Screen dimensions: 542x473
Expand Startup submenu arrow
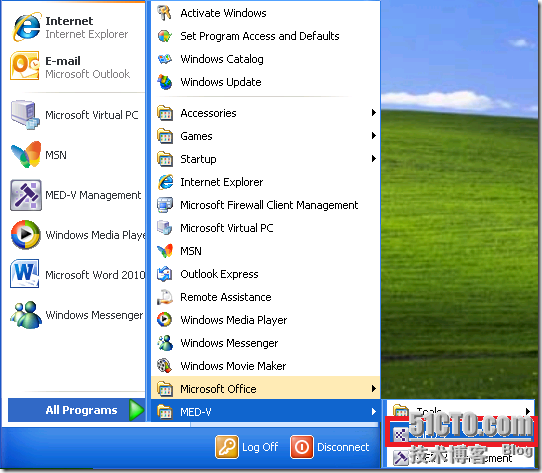373,159
